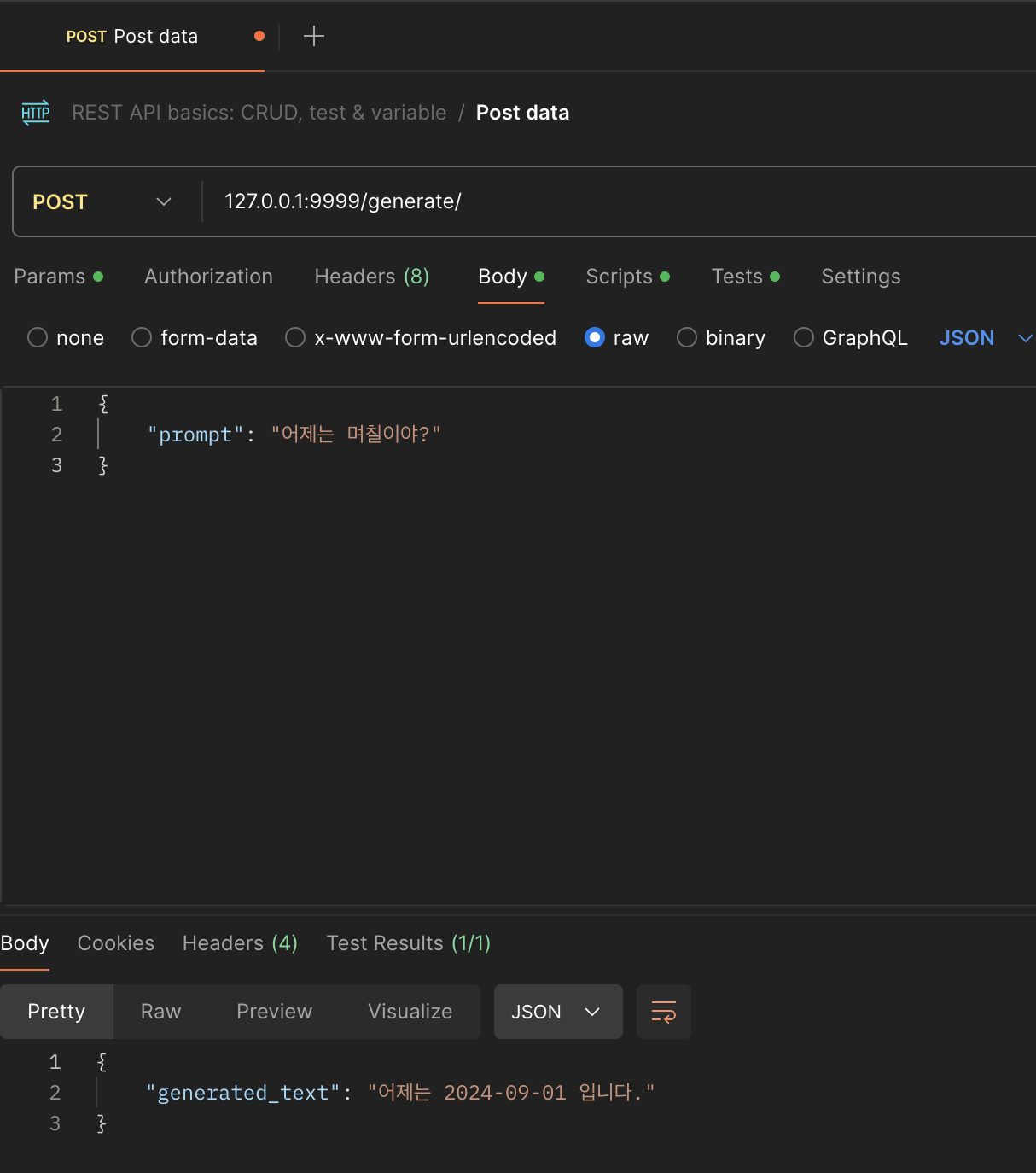Open the response JSON format dropdown

point(558,1012)
